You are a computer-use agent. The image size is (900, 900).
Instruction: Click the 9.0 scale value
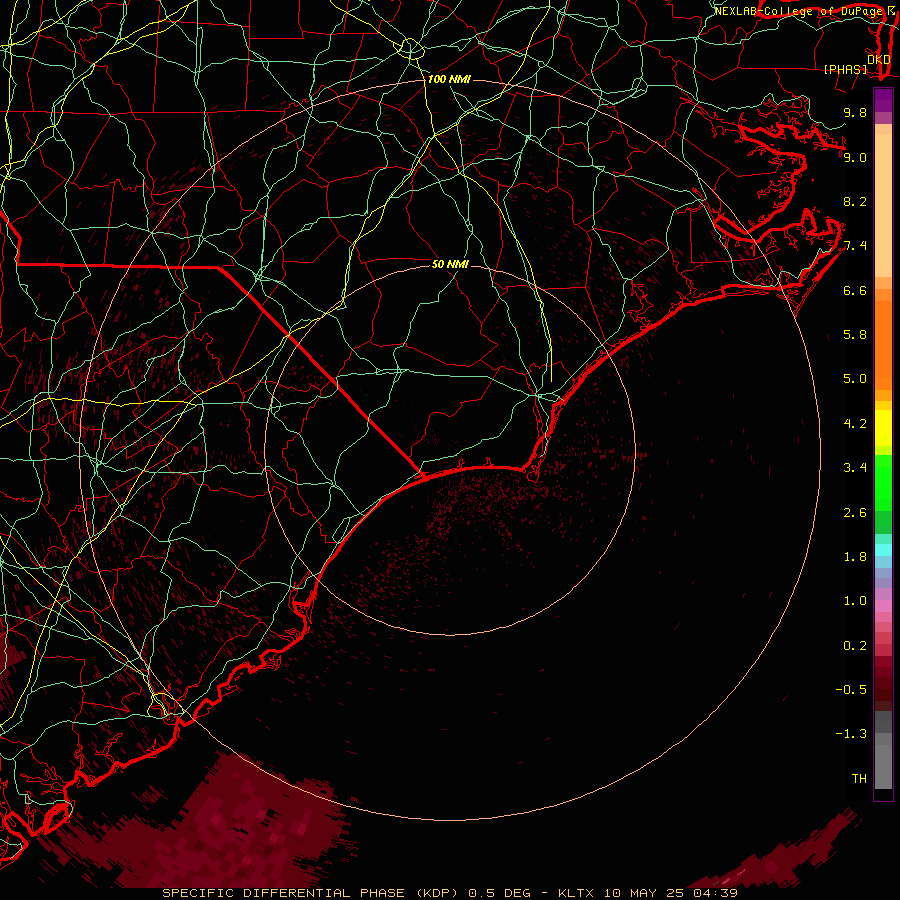coord(855,157)
